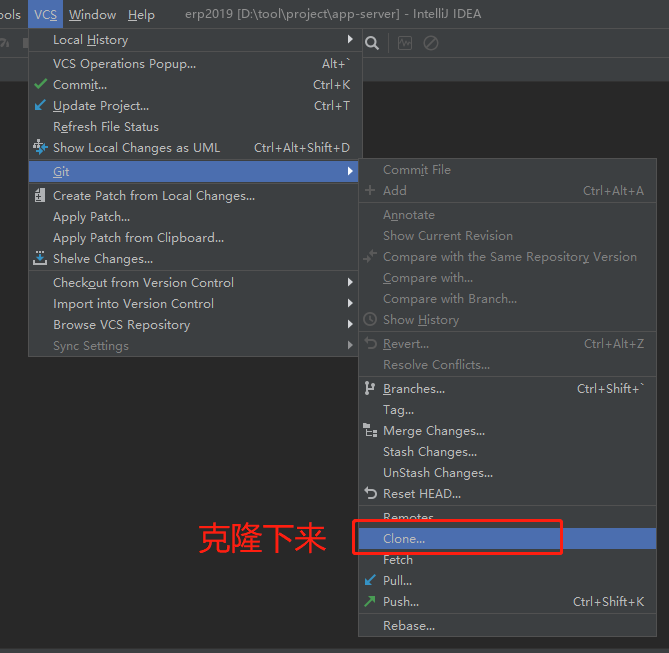Screen dimensions: 669x653
Task: Choose Pull... in Git submenu
Action: click(507, 580)
